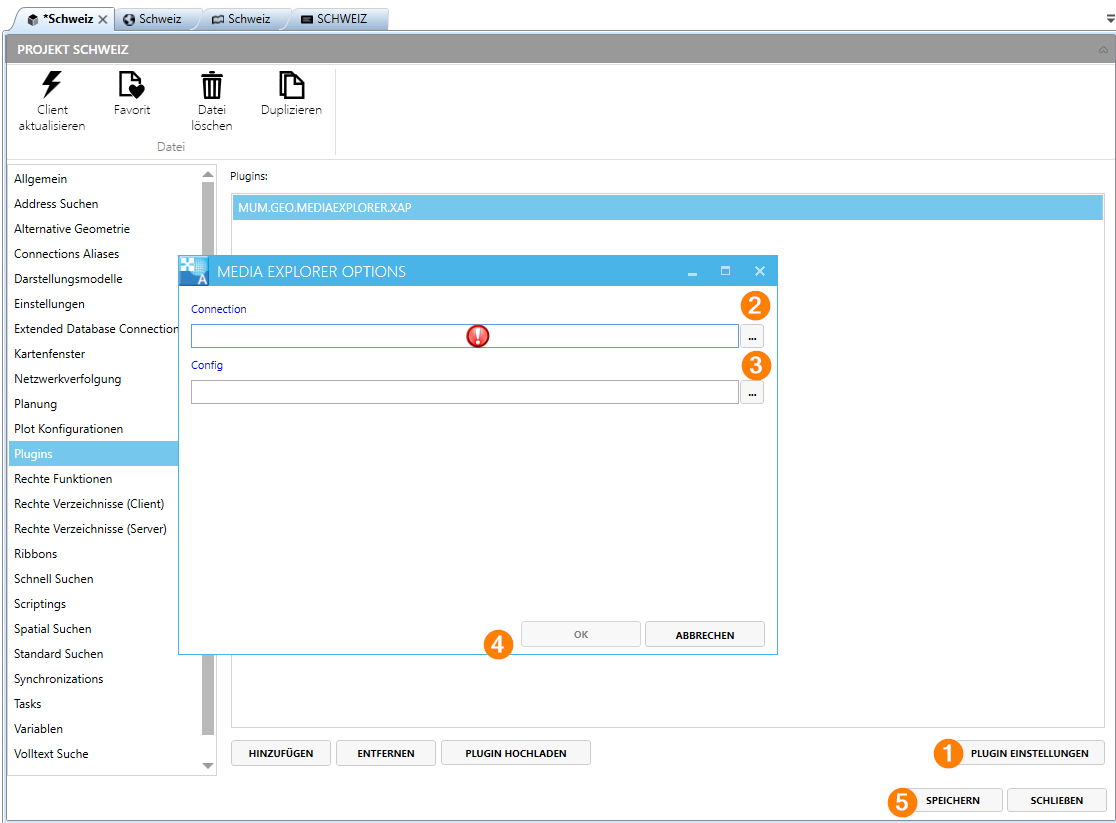Screen dimensions: 1116x823
Task: Click the Config browse ellipsis button
Action: pyautogui.click(x=752, y=392)
